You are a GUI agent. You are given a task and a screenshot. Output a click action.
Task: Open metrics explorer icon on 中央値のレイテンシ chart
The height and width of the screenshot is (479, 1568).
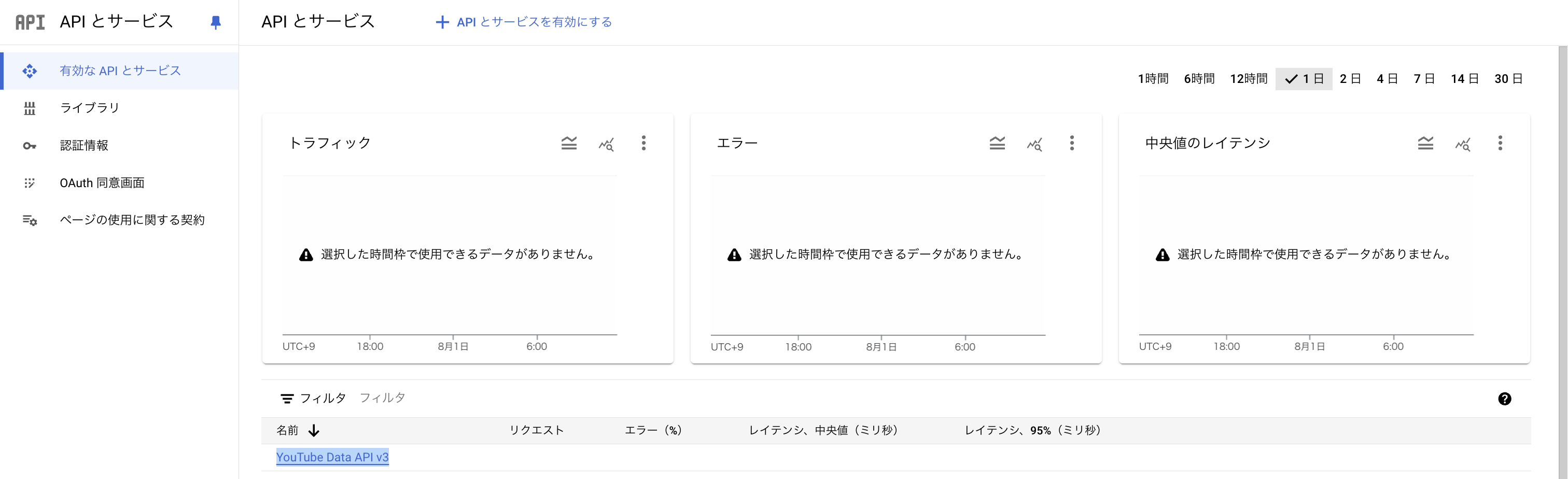[x=1463, y=144]
